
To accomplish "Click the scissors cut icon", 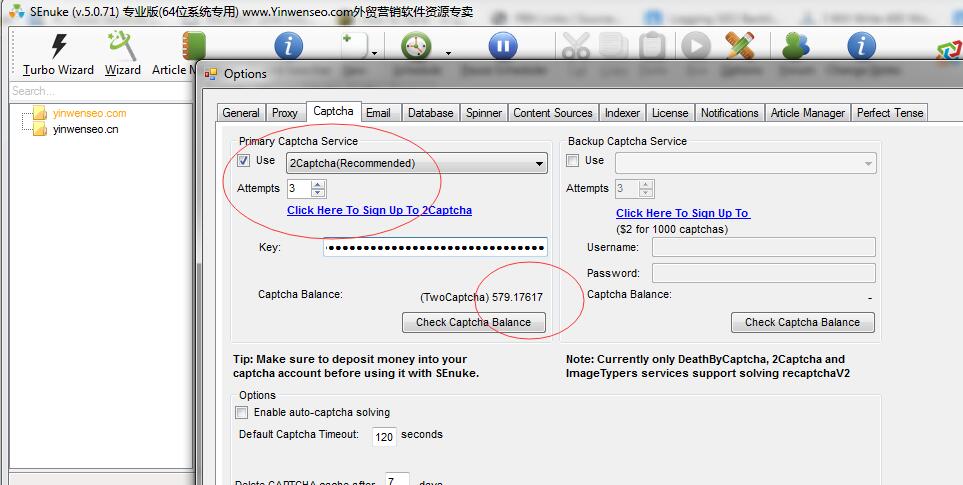I will tap(576, 46).
